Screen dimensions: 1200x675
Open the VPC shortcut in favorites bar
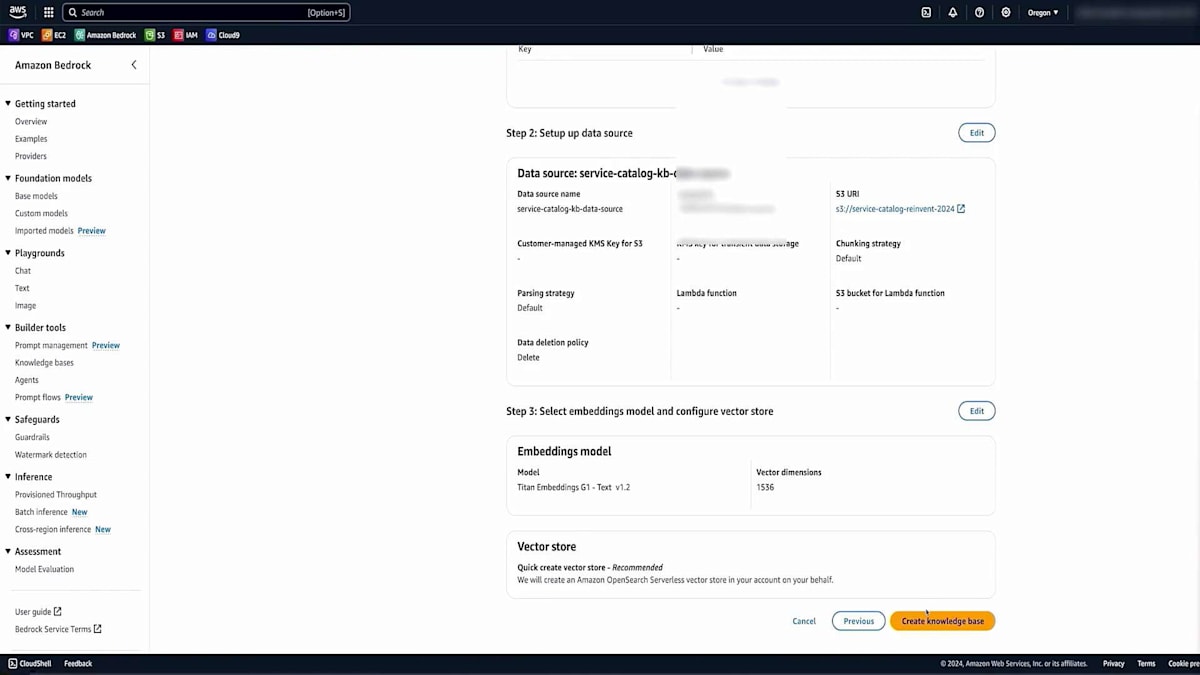point(21,35)
